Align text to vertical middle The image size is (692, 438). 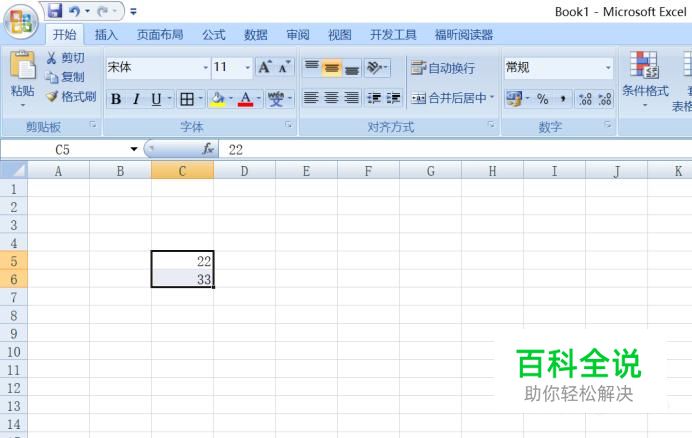(x=331, y=68)
